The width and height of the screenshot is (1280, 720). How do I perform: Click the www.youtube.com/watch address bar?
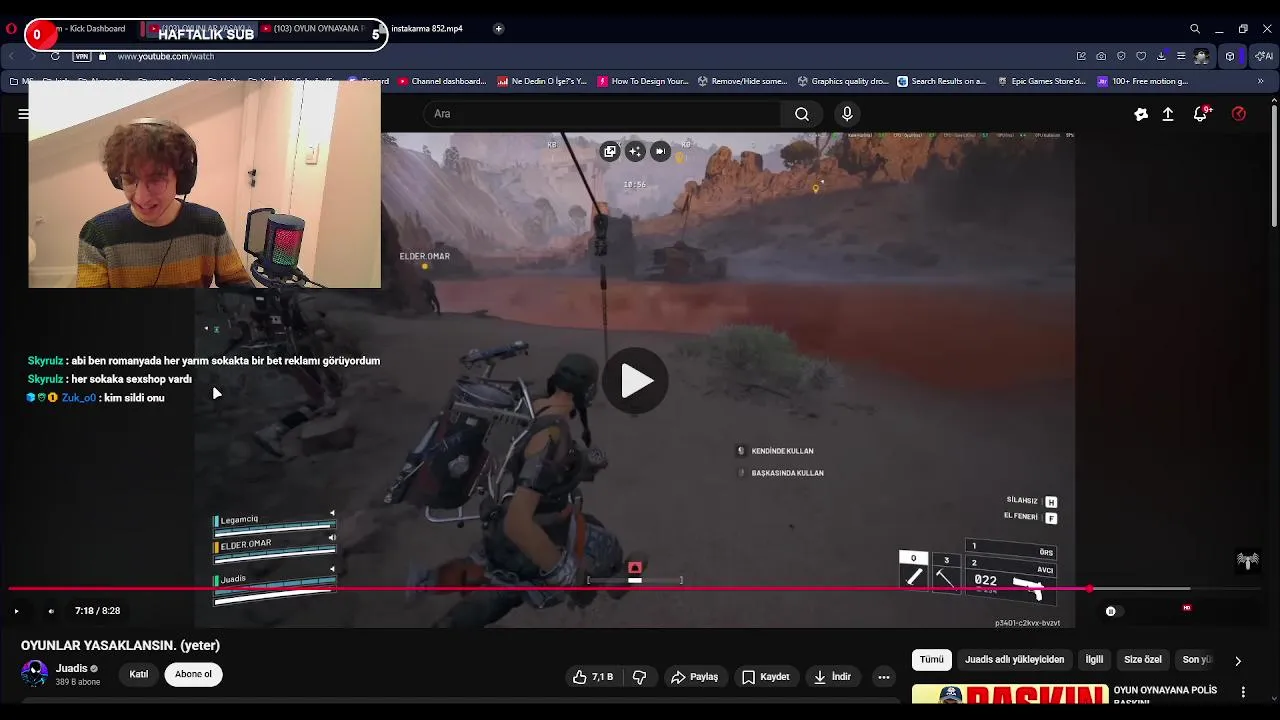coord(166,57)
